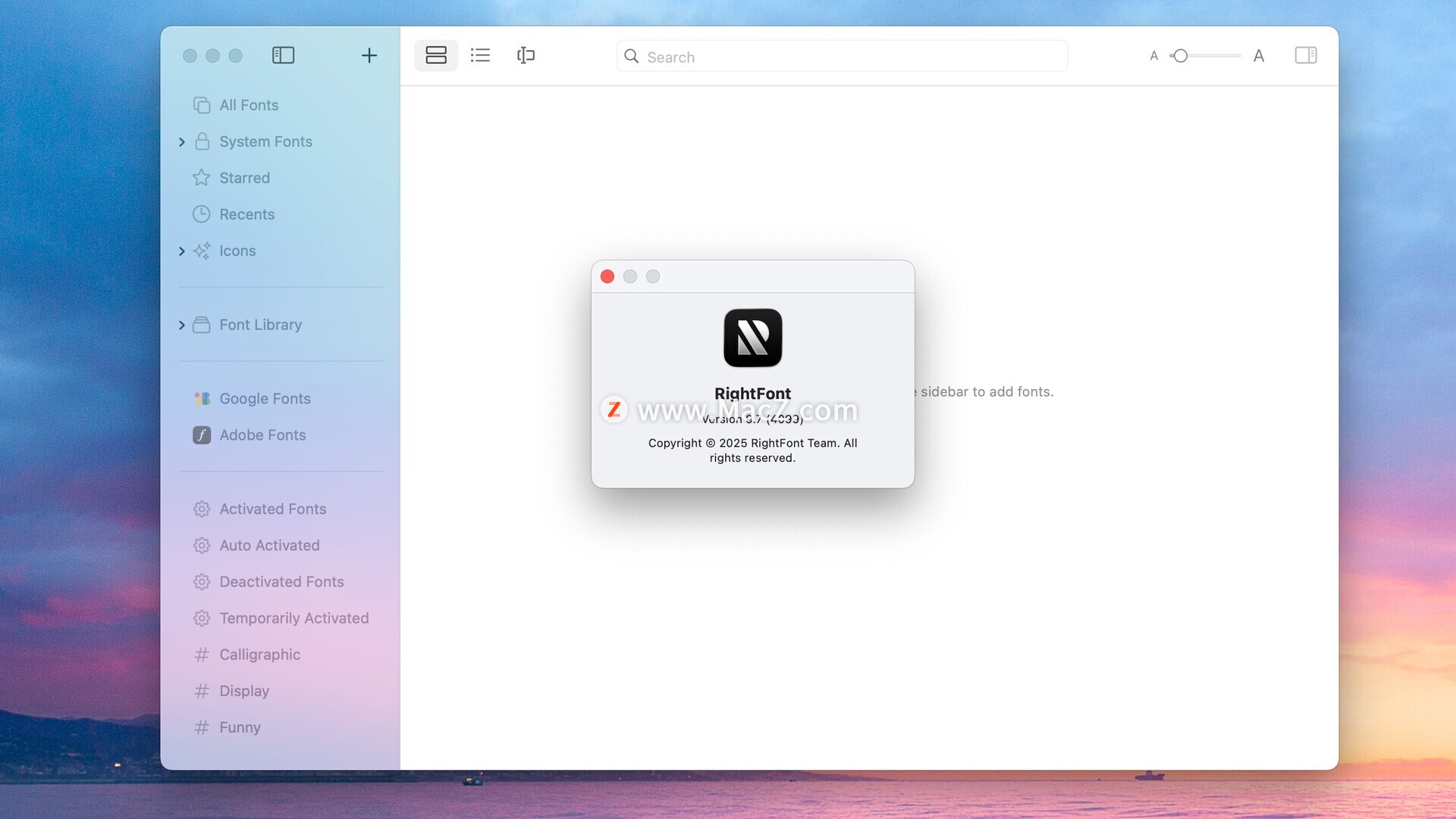
Task: Switch to card grid view
Action: [436, 55]
